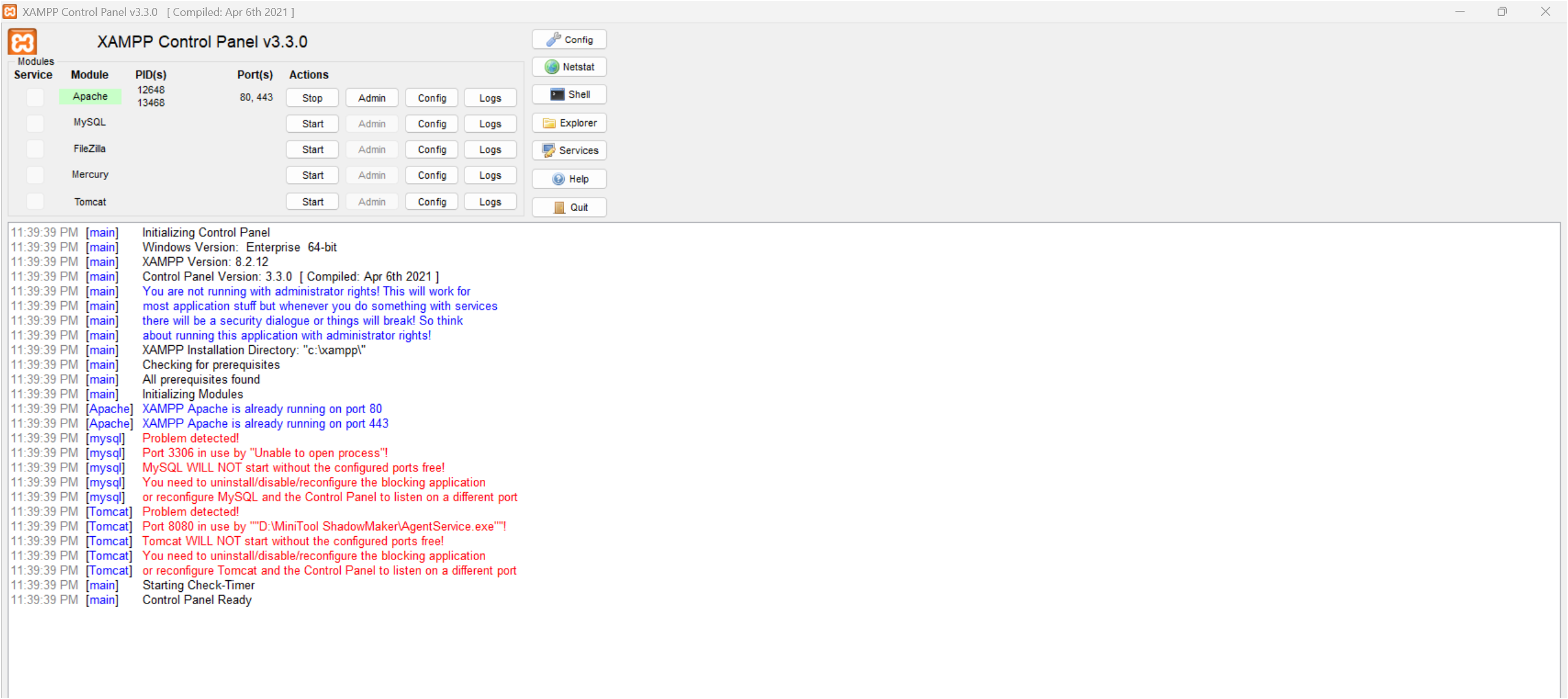Click the XAMPP logo above Modules

tap(22, 43)
